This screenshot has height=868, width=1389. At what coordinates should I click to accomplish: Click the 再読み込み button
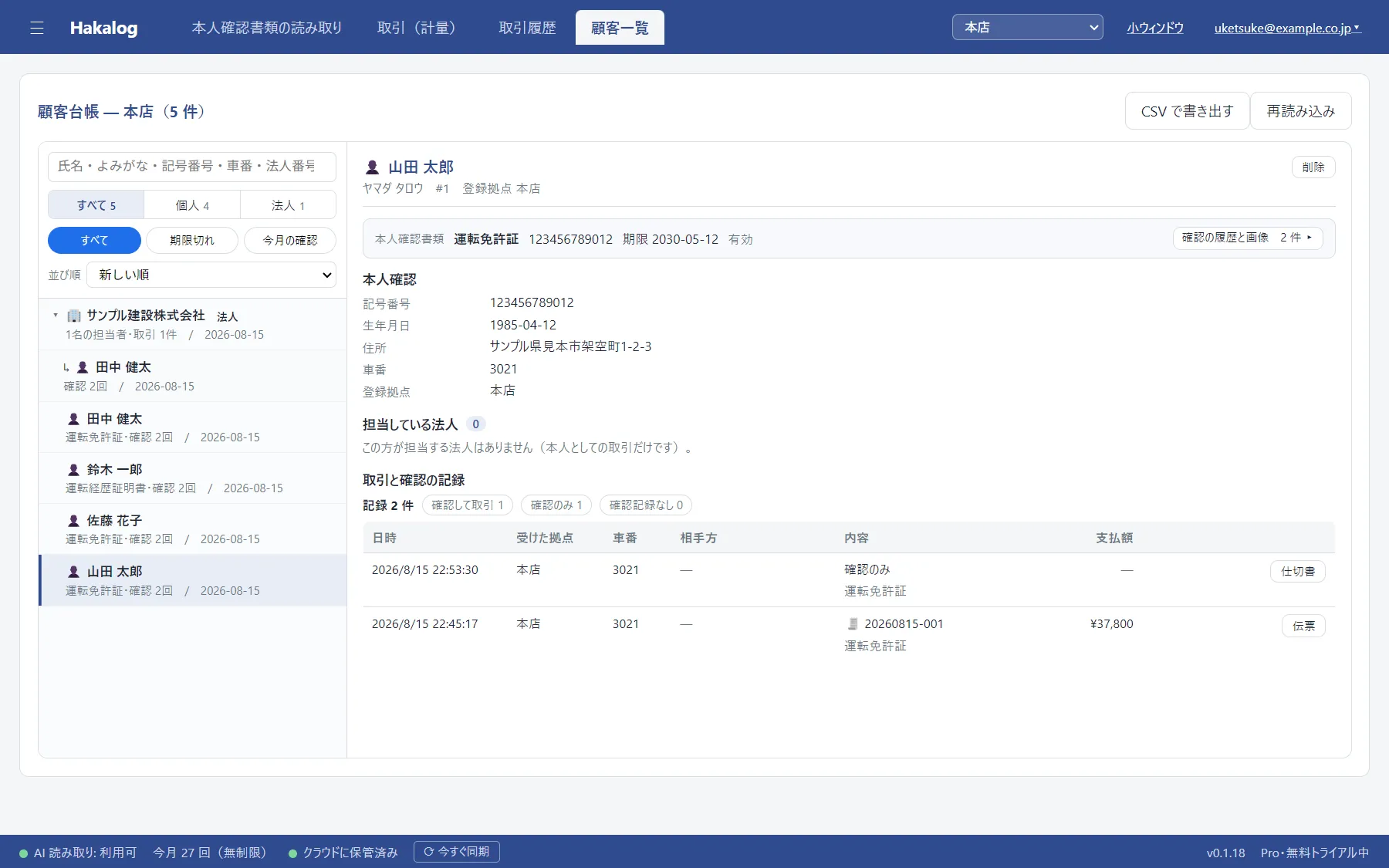click(1301, 111)
